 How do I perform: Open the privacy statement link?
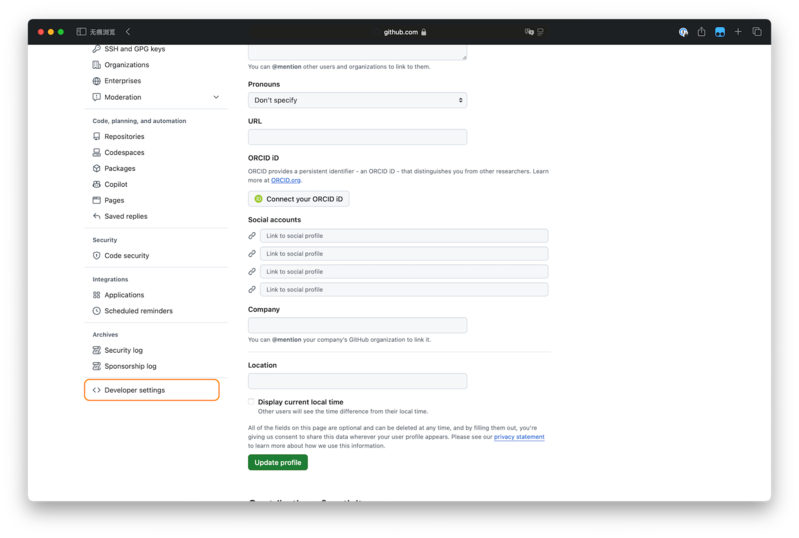point(519,437)
